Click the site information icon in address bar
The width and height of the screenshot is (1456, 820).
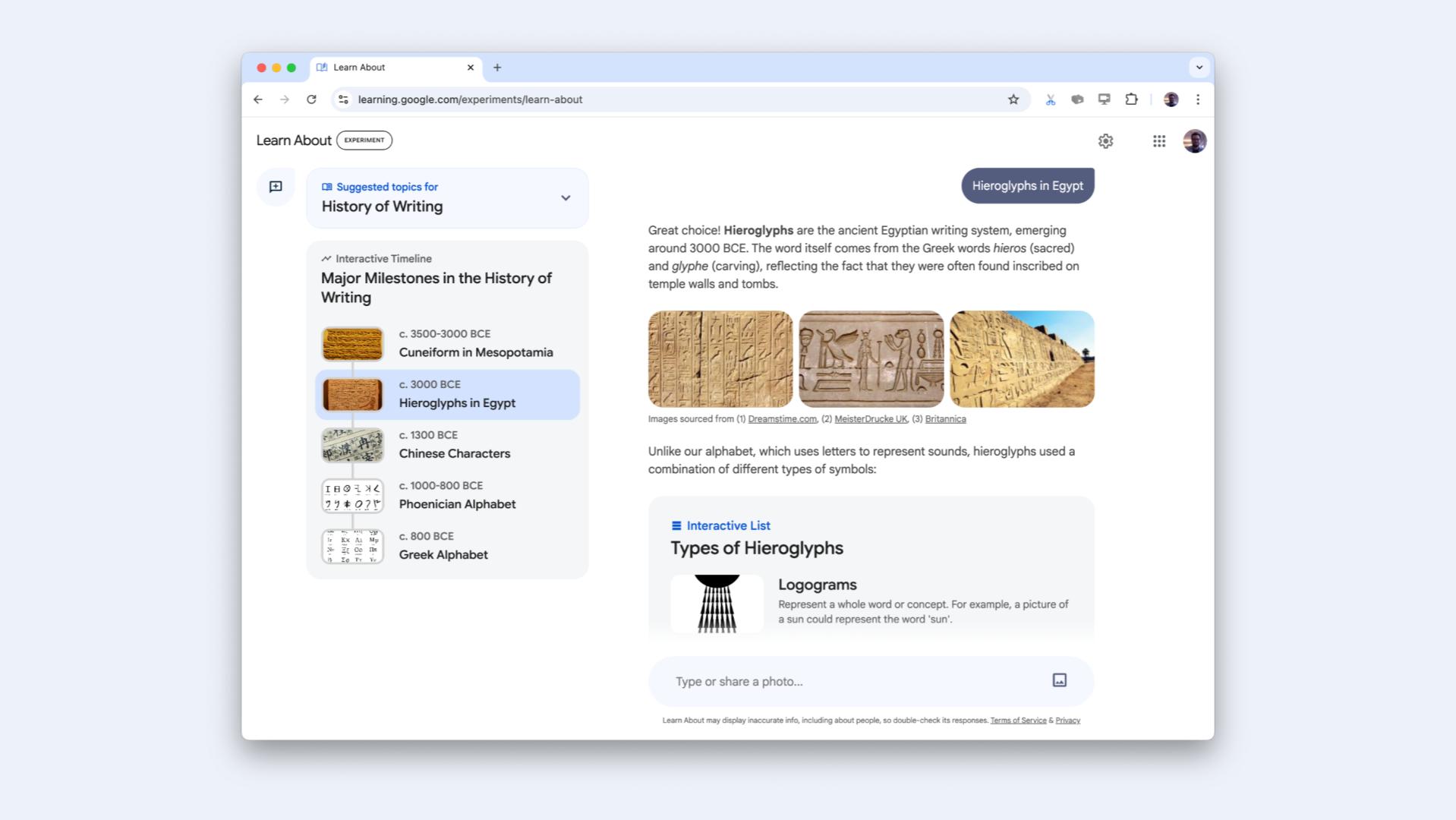coord(344,99)
